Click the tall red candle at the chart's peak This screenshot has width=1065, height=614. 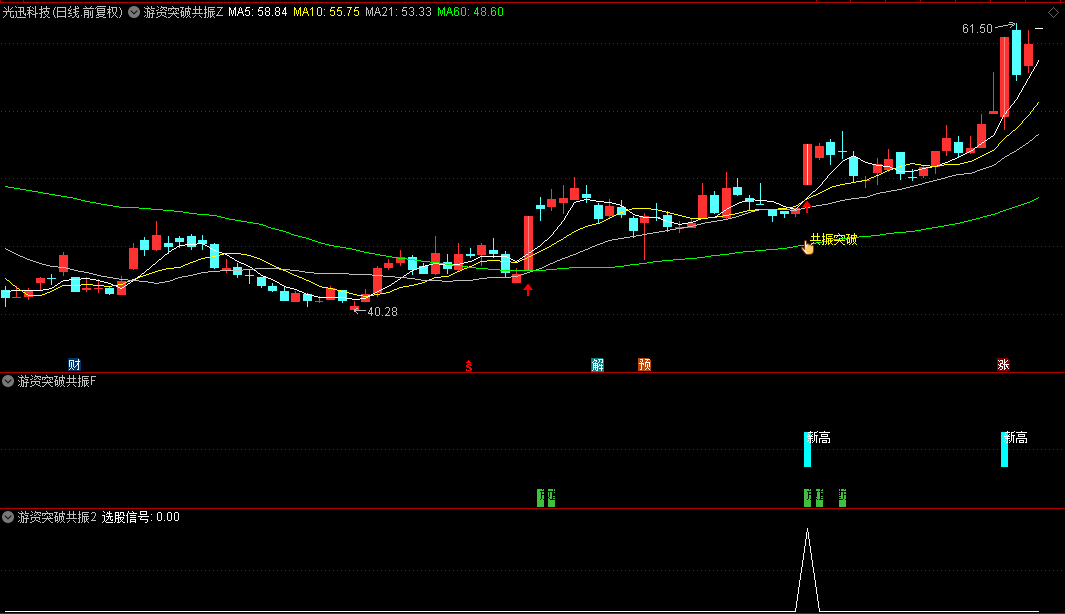1005,77
